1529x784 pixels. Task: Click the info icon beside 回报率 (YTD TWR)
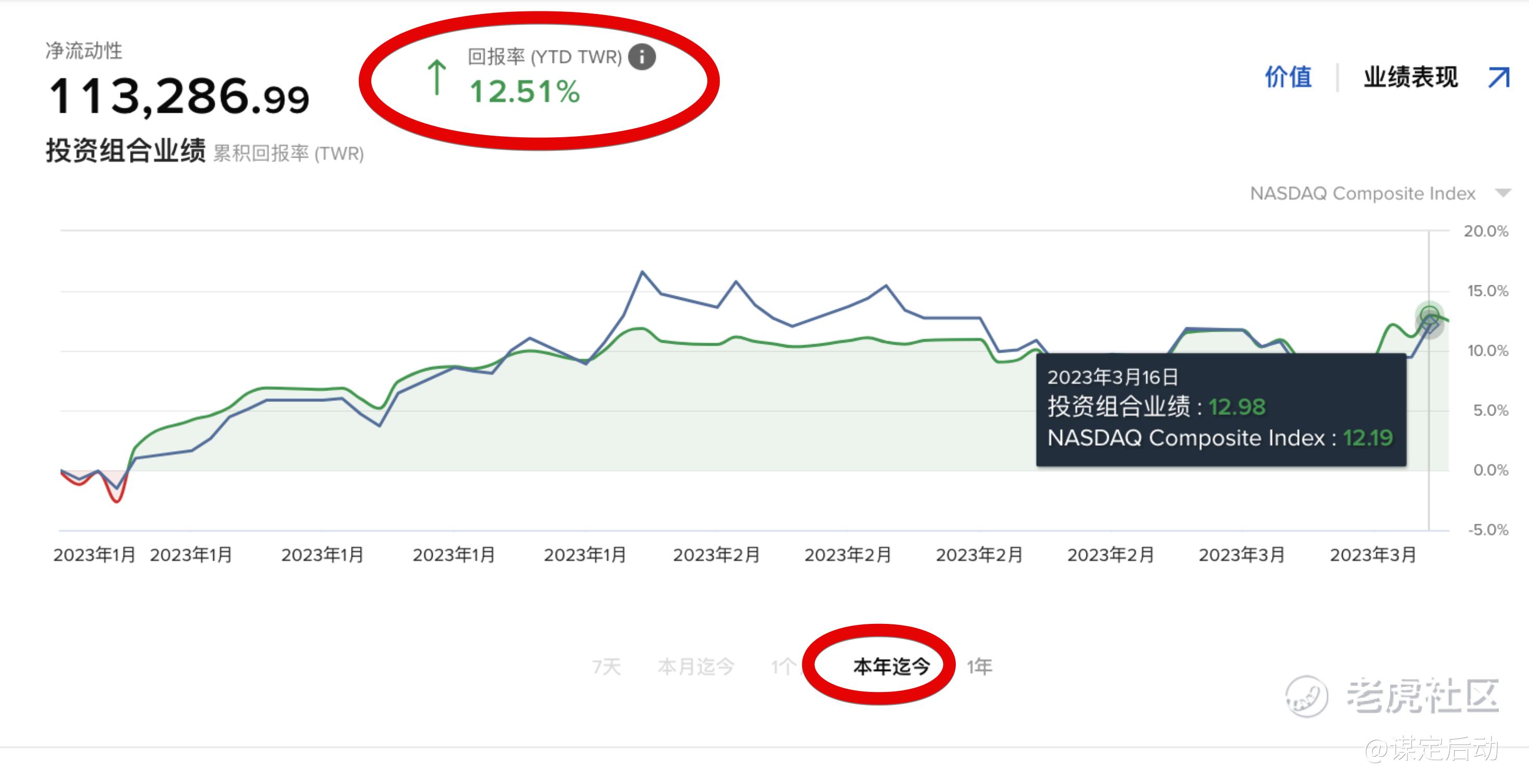click(x=642, y=58)
